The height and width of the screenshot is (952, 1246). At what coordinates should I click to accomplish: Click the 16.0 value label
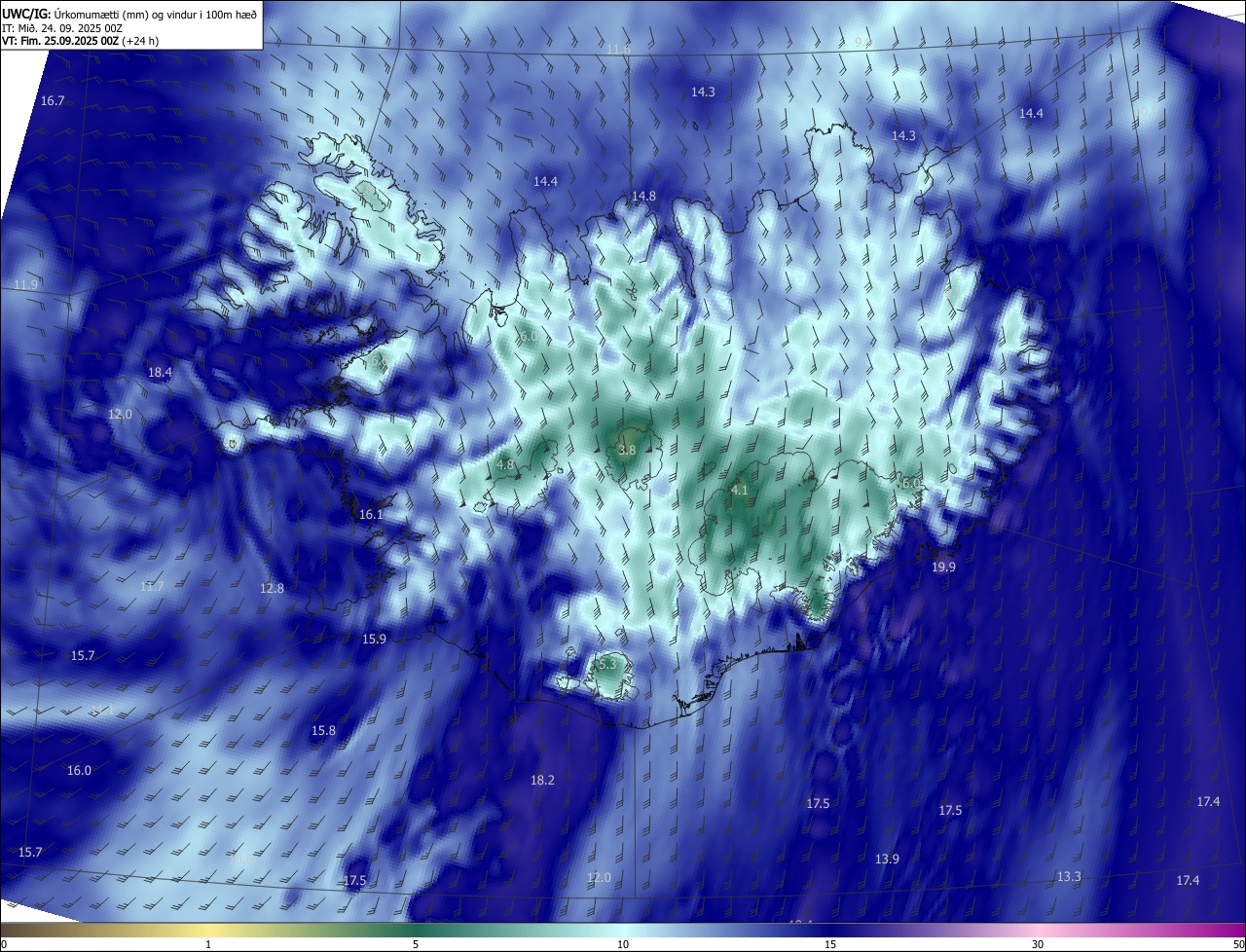pyautogui.click(x=79, y=770)
